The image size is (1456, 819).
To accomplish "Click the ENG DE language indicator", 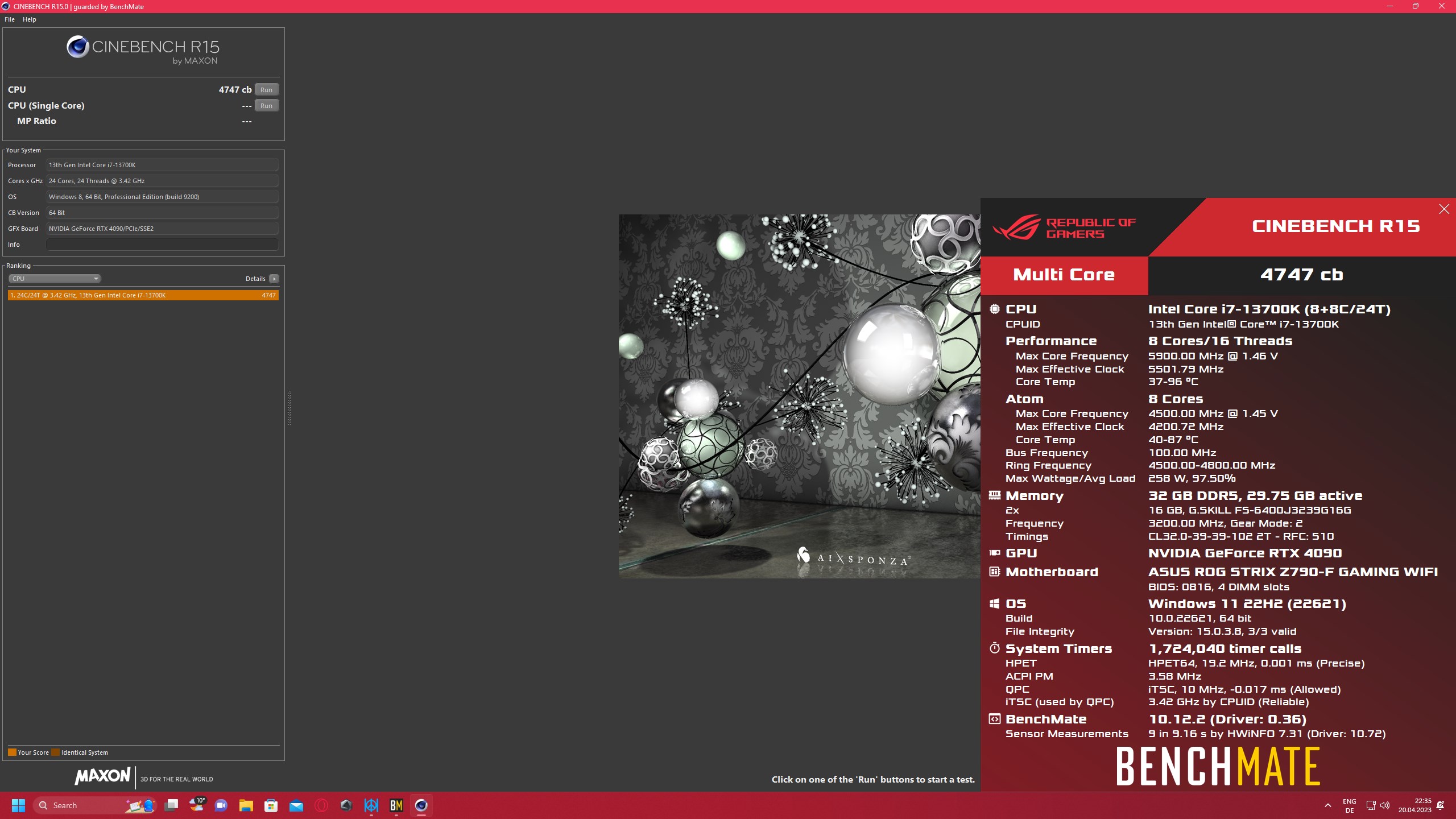I will tap(1349, 806).
